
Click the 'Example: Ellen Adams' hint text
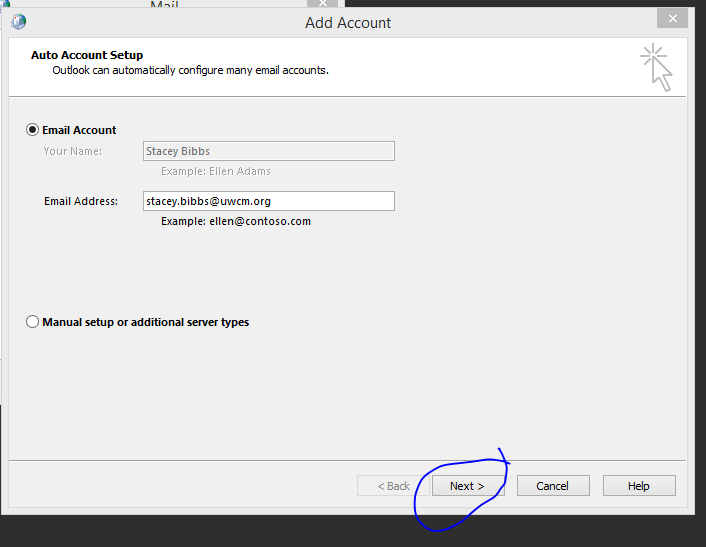click(215, 171)
